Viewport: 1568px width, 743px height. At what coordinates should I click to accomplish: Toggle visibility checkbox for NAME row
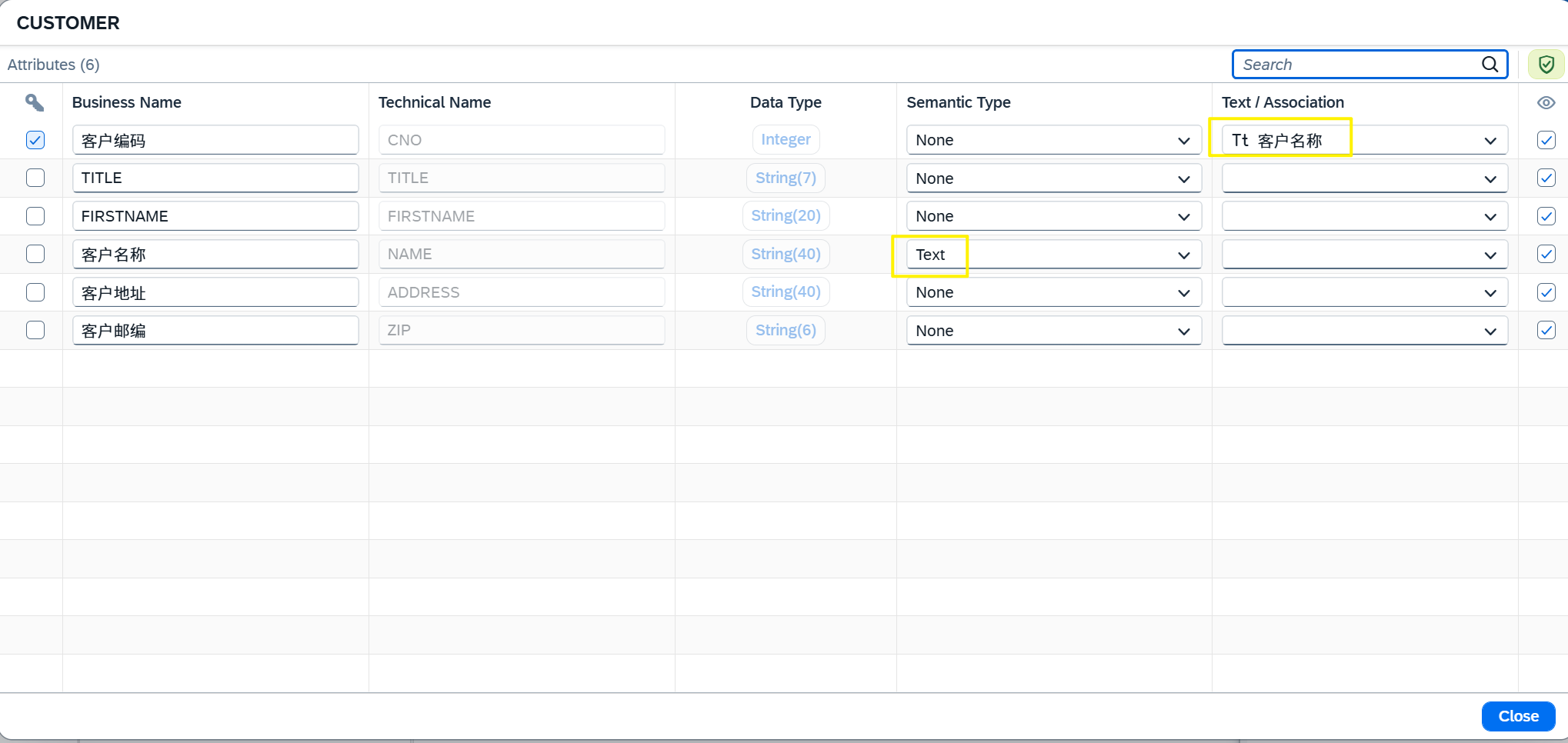pos(1546,254)
